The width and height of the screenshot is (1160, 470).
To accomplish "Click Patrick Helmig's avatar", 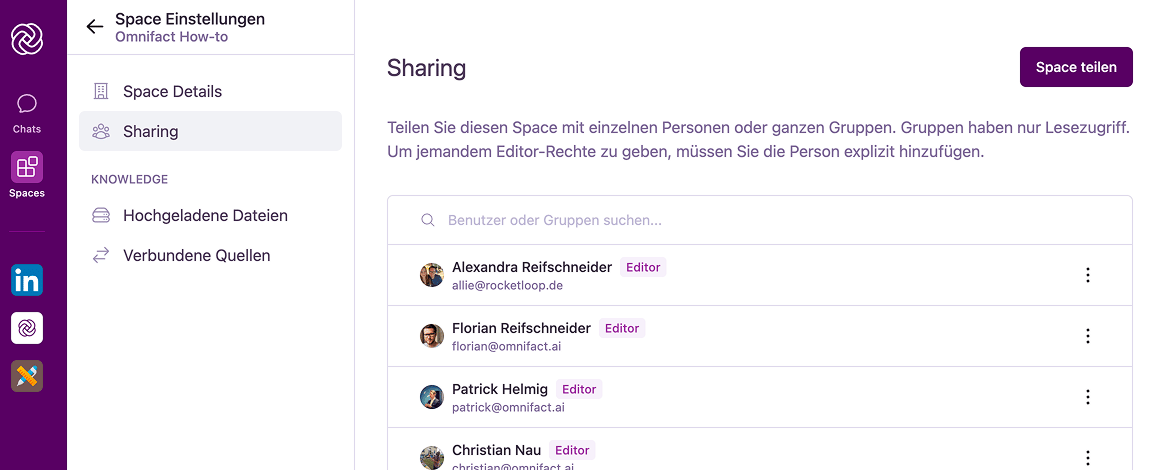I will tap(432, 397).
